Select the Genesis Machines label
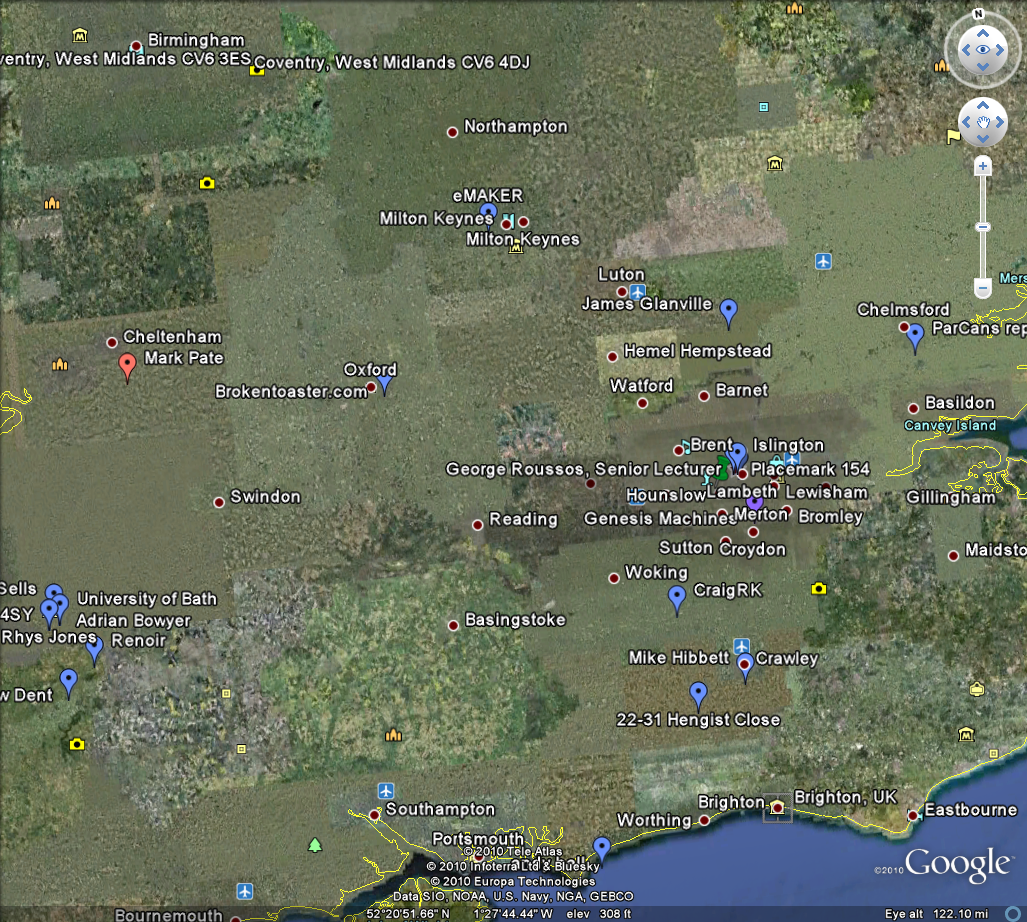The height and width of the screenshot is (922, 1027). [661, 519]
